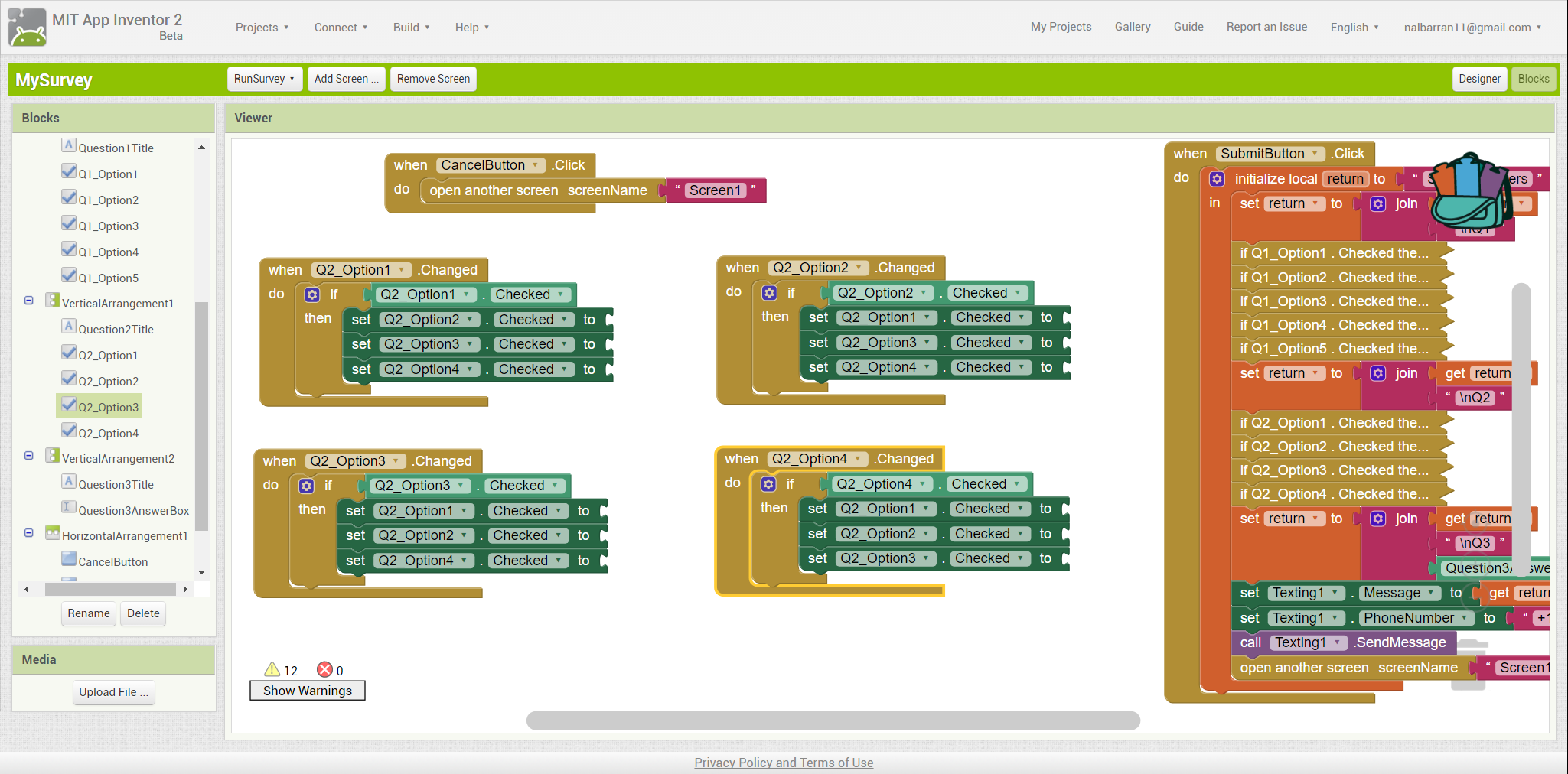Click Add Screen button
This screenshot has width=1568, height=774.
pos(347,79)
